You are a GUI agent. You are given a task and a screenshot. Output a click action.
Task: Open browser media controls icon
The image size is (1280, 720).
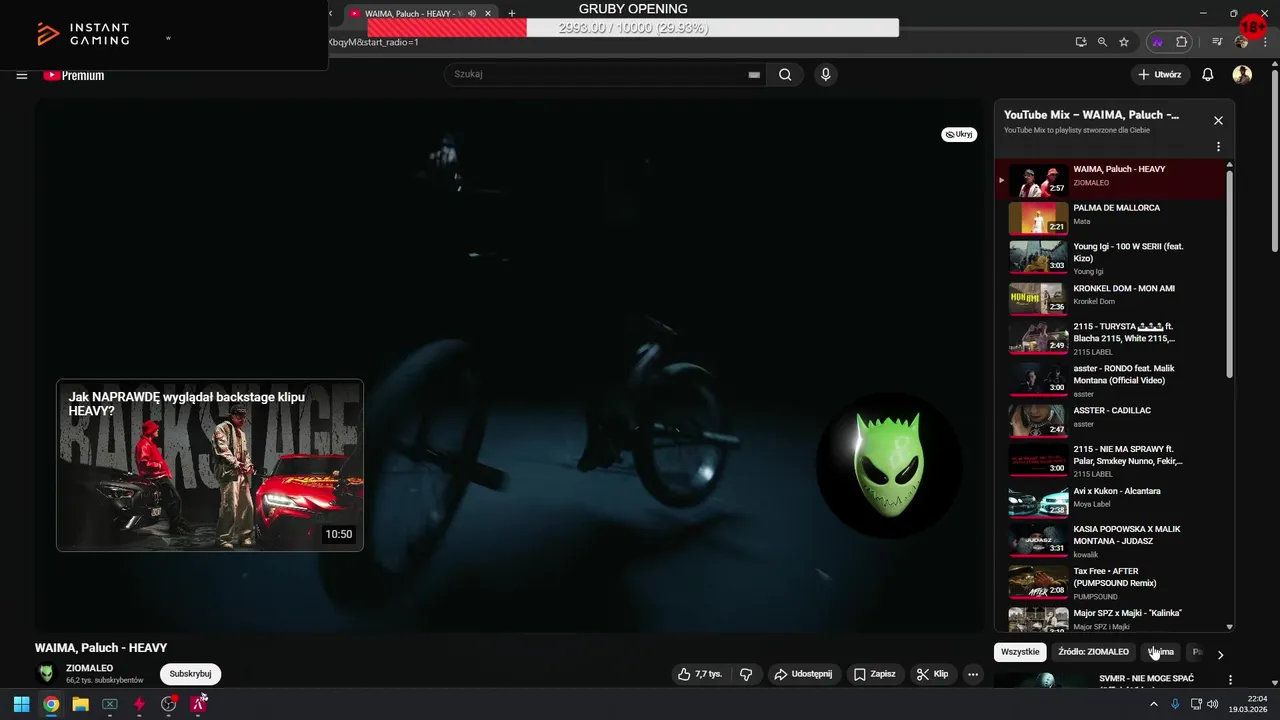(x=1217, y=42)
